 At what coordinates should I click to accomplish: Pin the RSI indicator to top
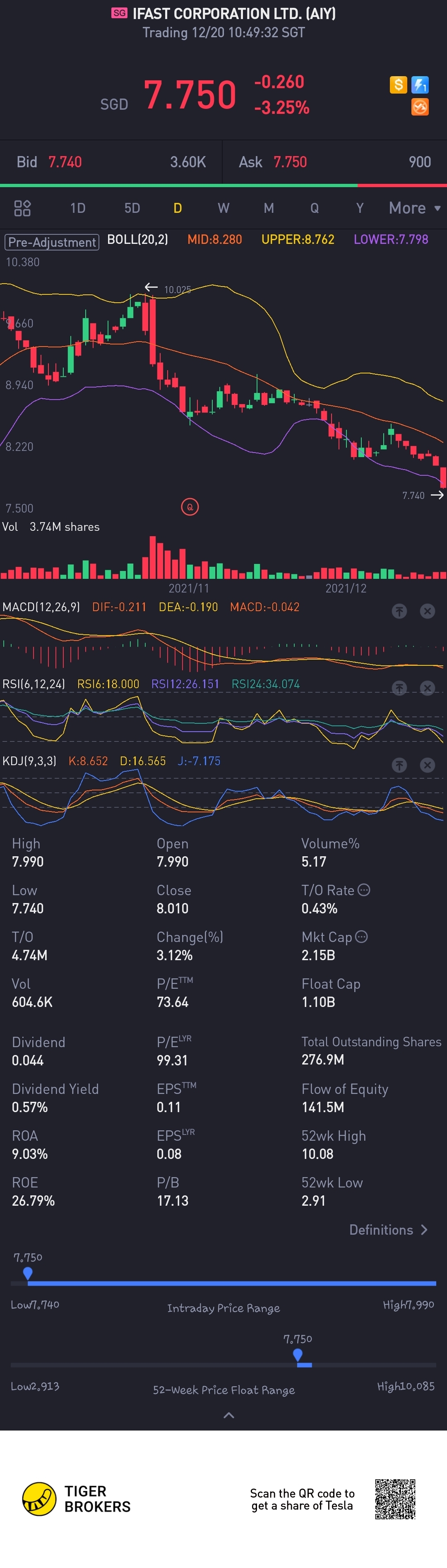coord(399,688)
